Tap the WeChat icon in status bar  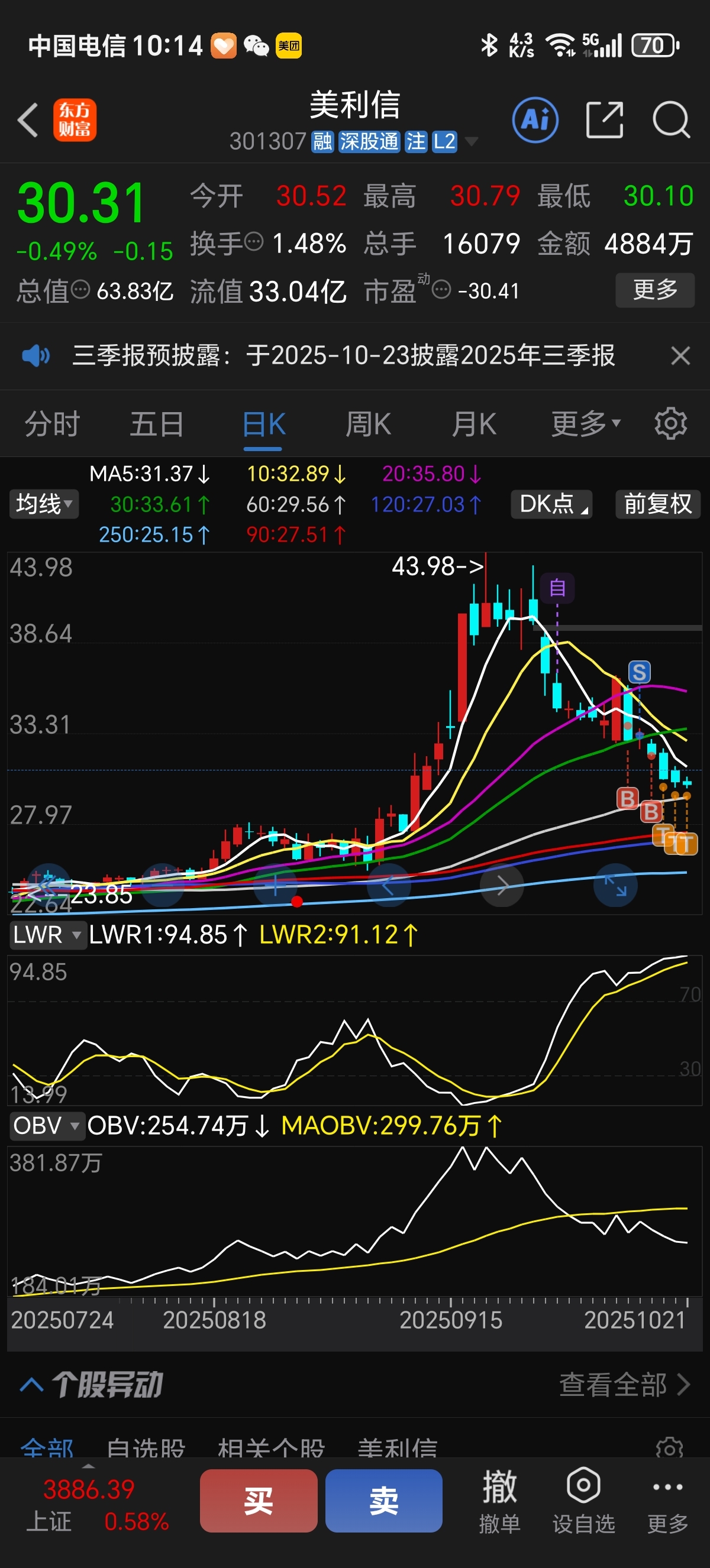point(256,46)
